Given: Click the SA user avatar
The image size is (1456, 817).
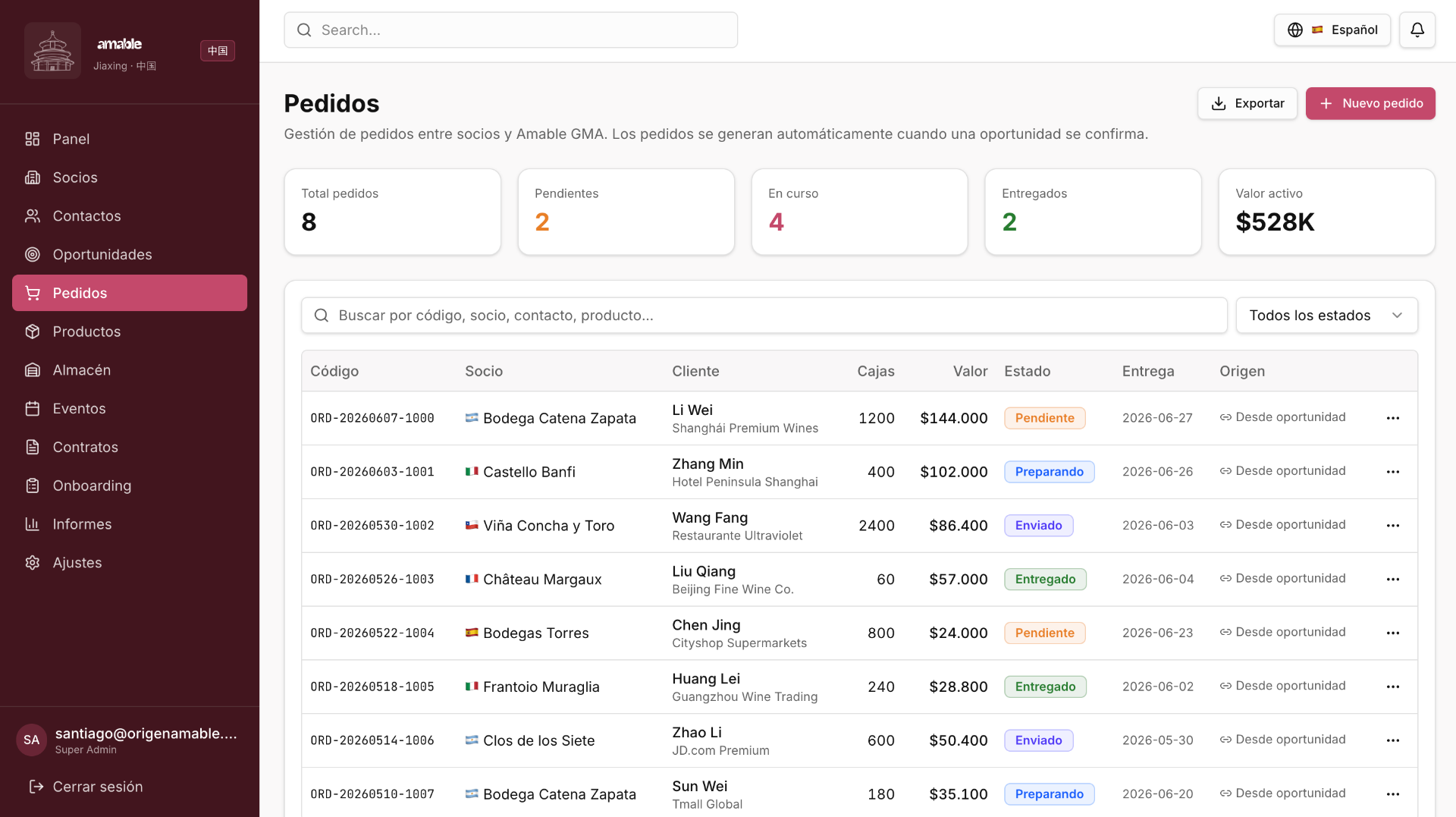Looking at the screenshot, I should (31, 740).
